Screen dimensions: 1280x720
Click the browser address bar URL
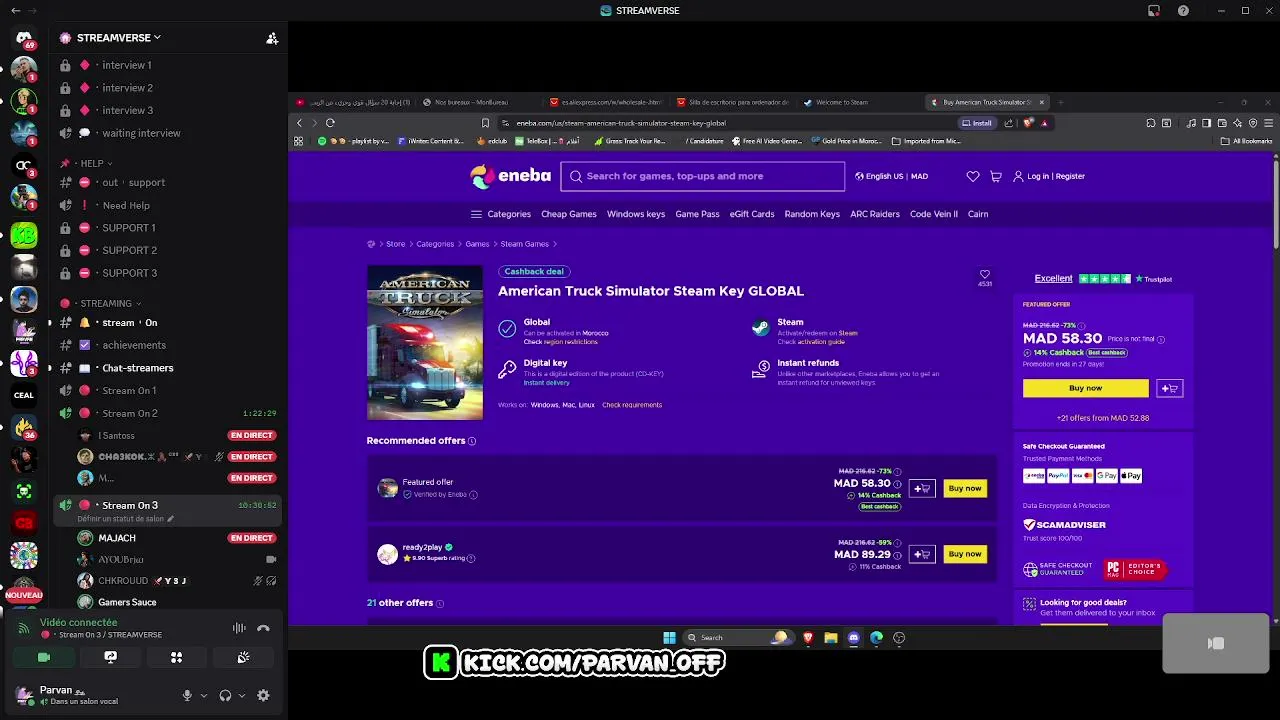click(x=621, y=123)
